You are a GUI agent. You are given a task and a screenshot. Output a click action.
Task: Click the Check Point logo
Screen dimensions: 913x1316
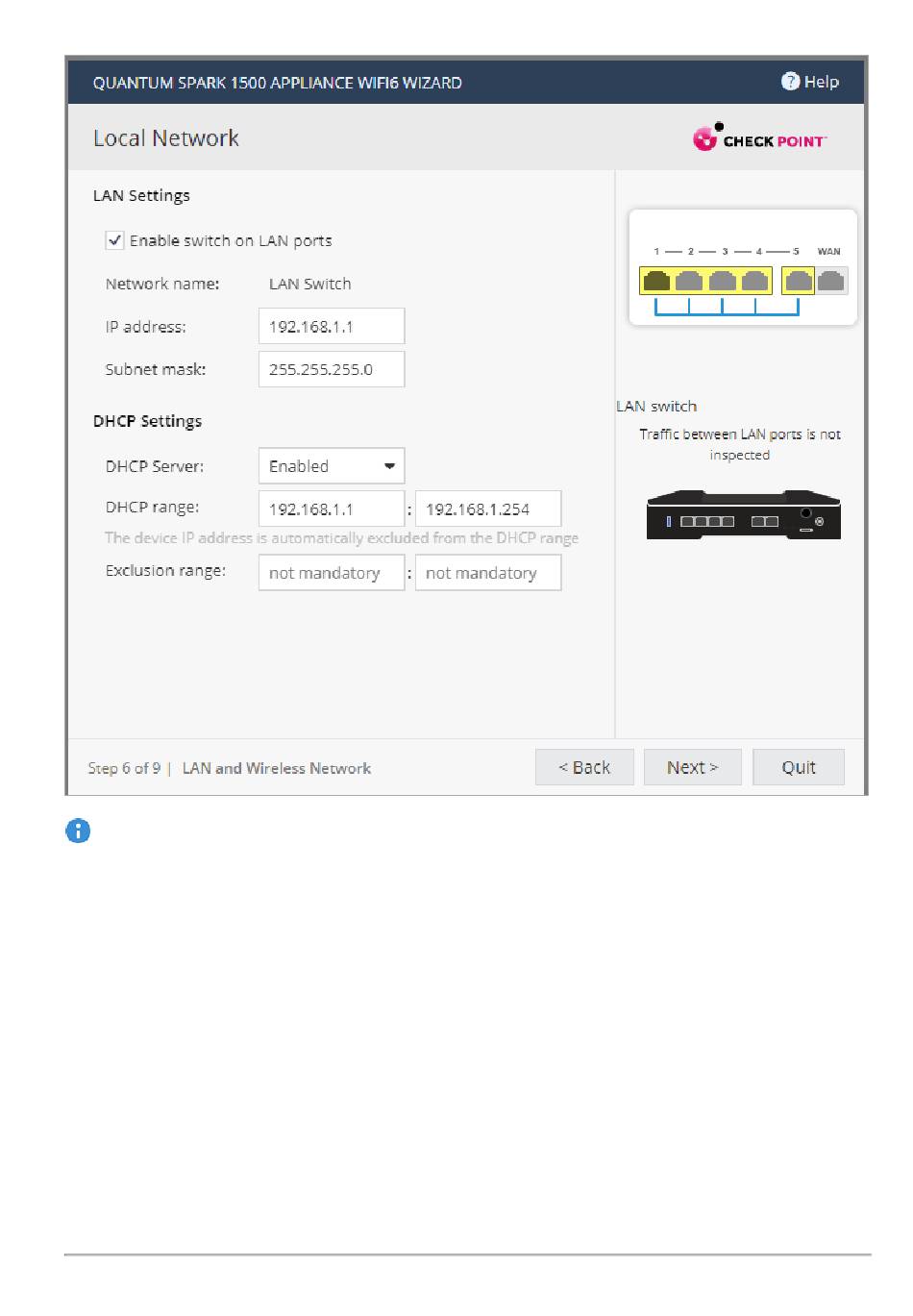pyautogui.click(x=759, y=137)
